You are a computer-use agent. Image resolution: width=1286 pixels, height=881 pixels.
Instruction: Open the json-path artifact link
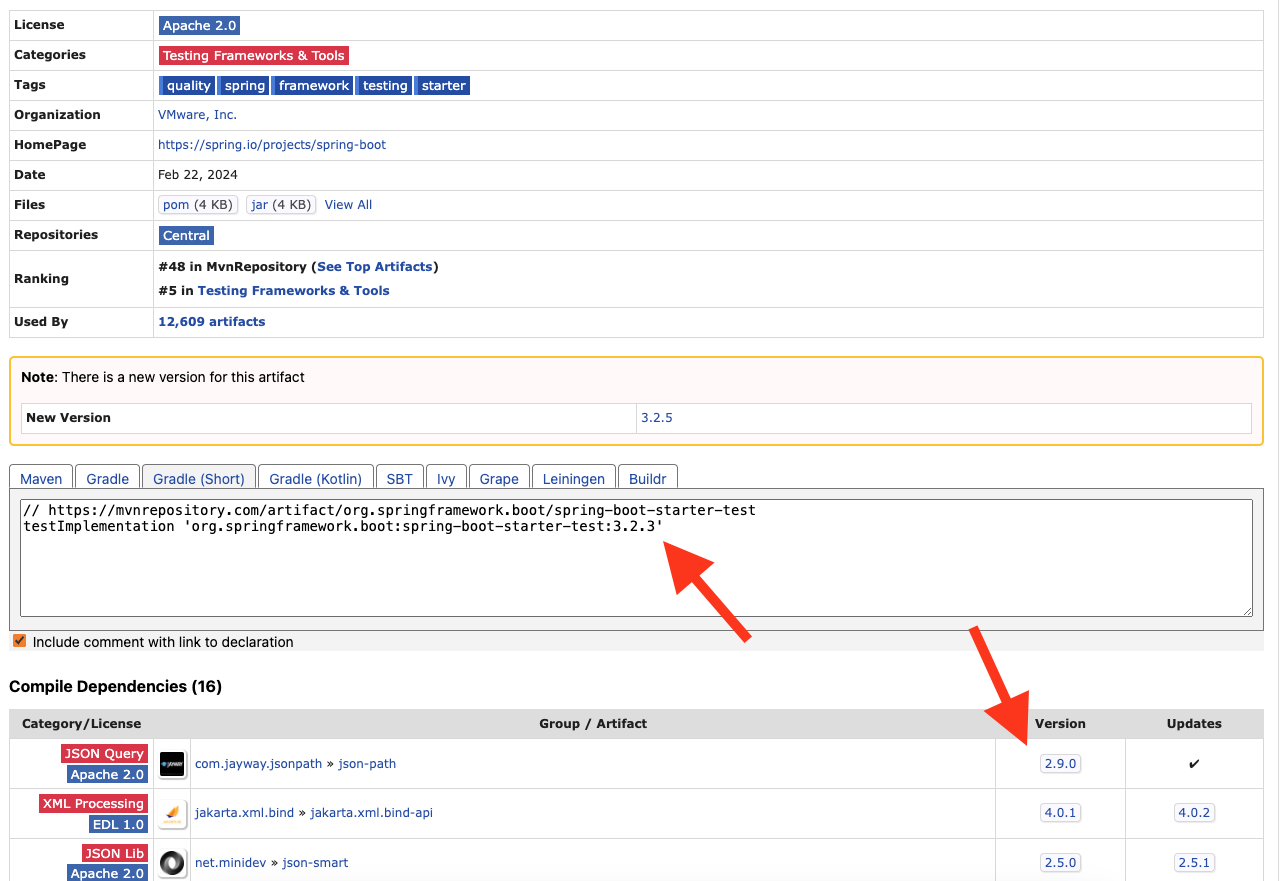tap(367, 764)
